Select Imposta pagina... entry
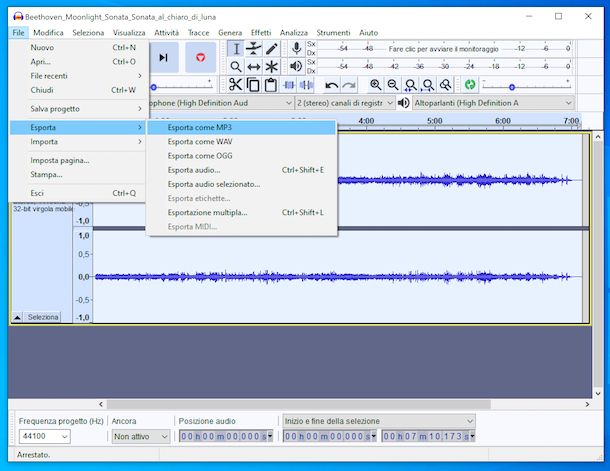This screenshot has width=610, height=471. (79, 160)
